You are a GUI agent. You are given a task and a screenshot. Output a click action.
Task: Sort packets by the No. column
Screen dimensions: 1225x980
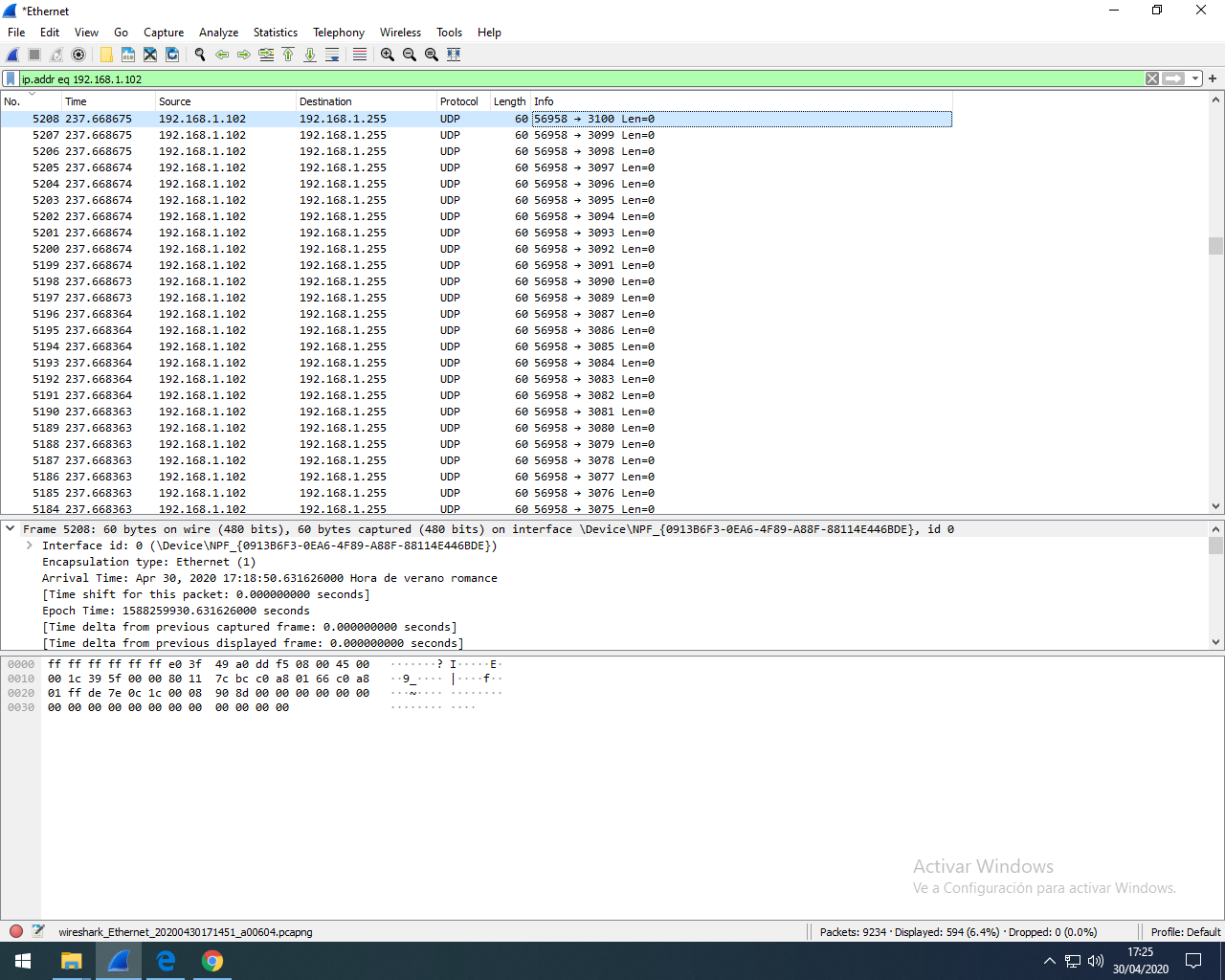[32, 101]
